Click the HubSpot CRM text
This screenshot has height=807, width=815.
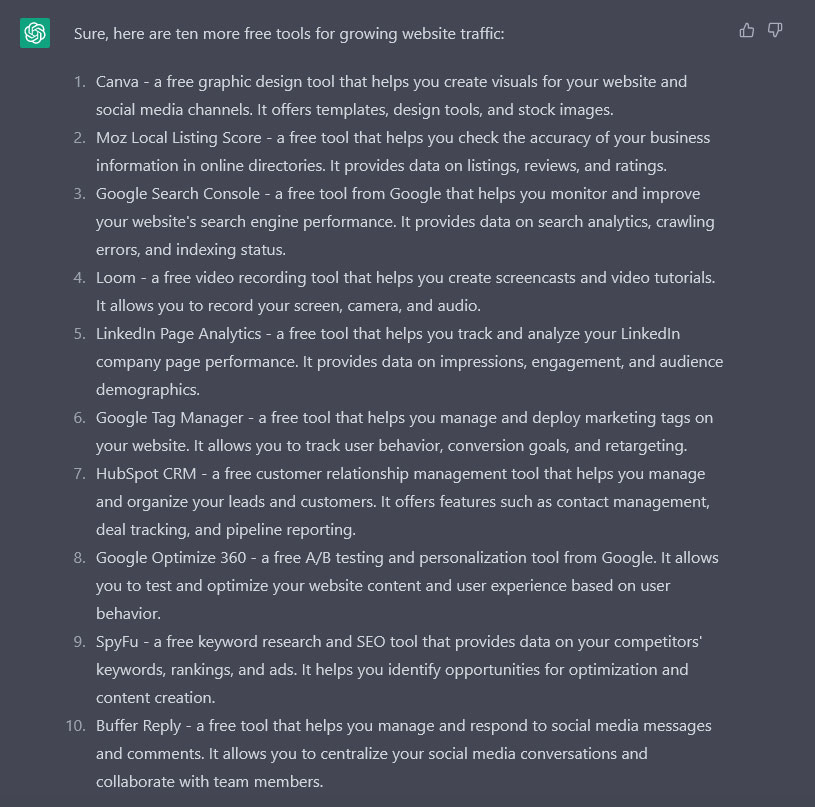point(146,474)
